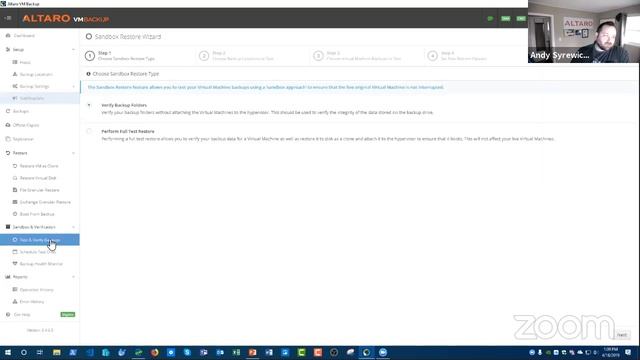Image resolution: width=640 pixels, height=360 pixels.
Task: Click first green status indicator in header
Action: point(490,18)
